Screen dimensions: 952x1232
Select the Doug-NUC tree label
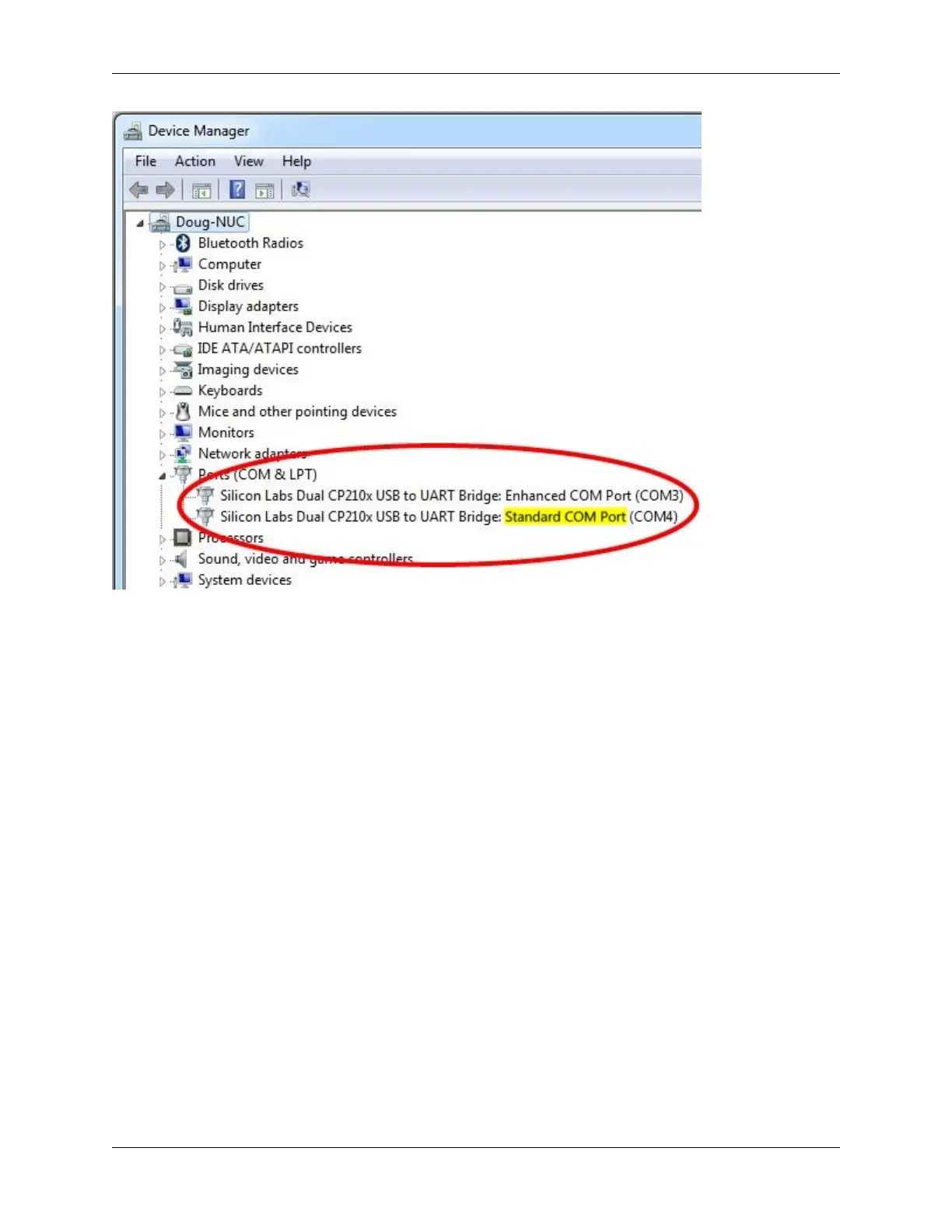[210, 222]
